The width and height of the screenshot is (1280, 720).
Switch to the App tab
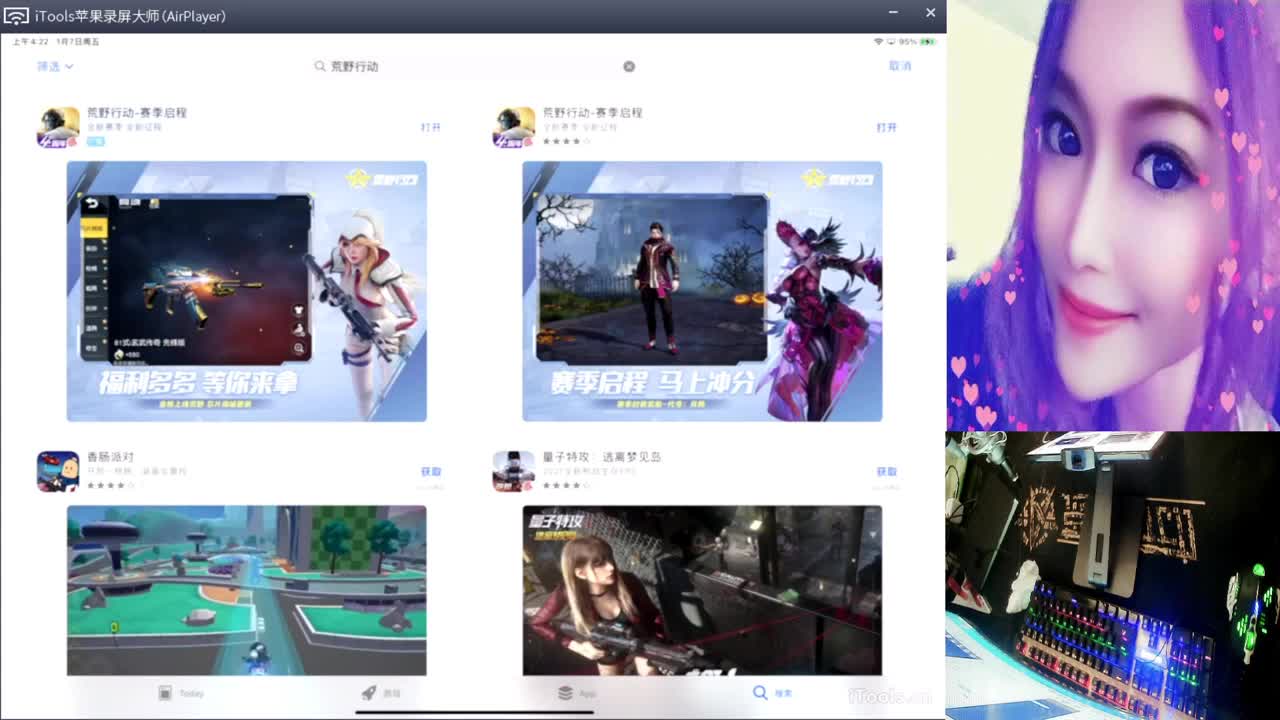577,693
